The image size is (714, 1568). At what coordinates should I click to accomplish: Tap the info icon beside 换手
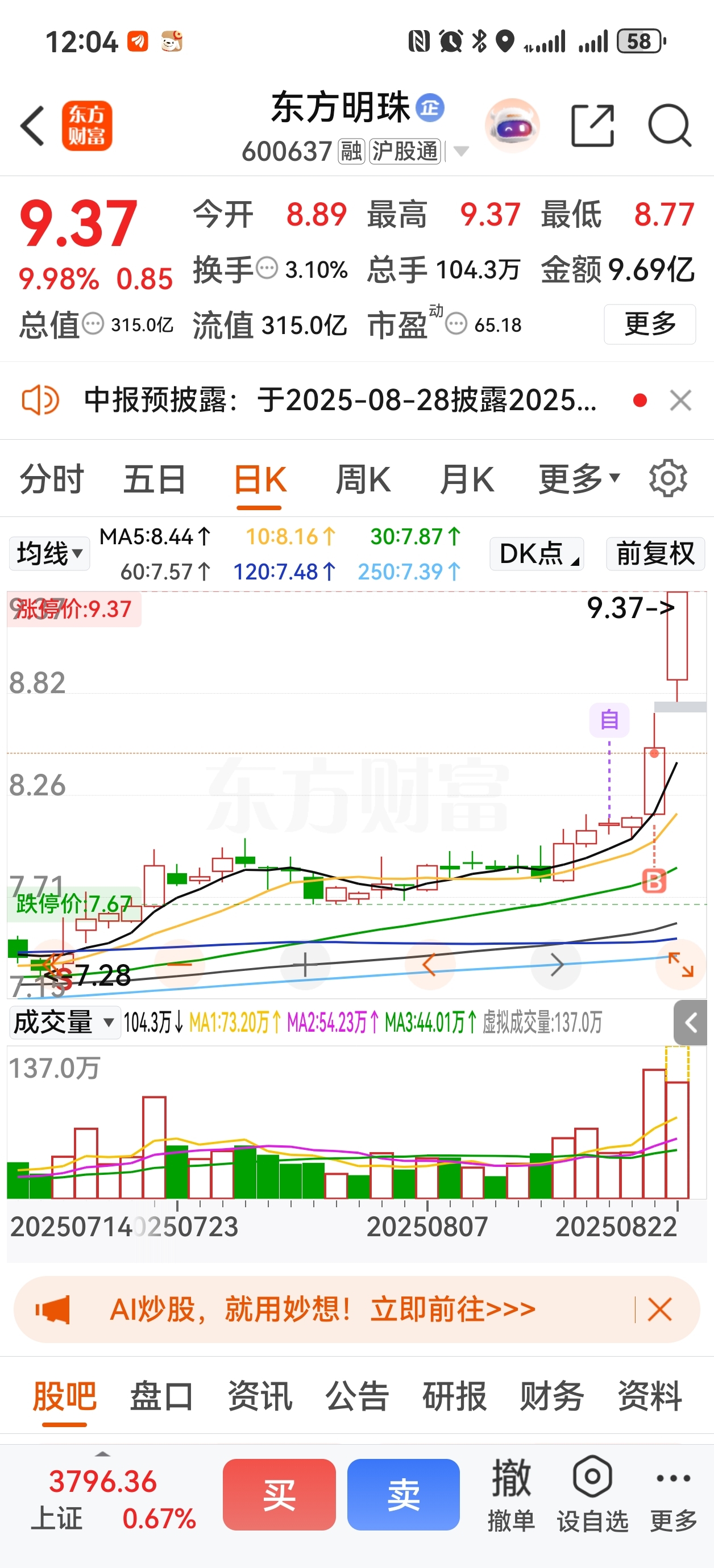coord(267,268)
